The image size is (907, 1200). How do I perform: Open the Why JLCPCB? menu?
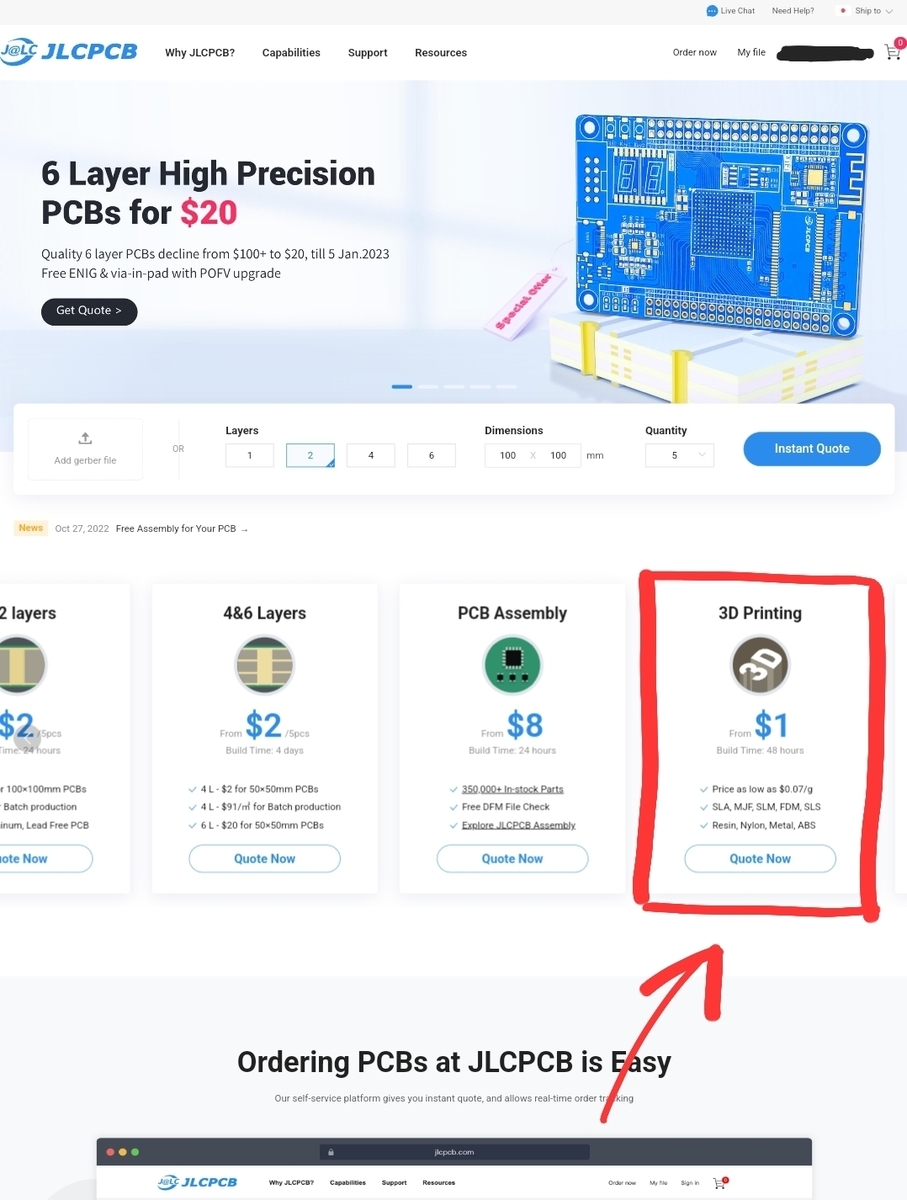click(x=200, y=53)
